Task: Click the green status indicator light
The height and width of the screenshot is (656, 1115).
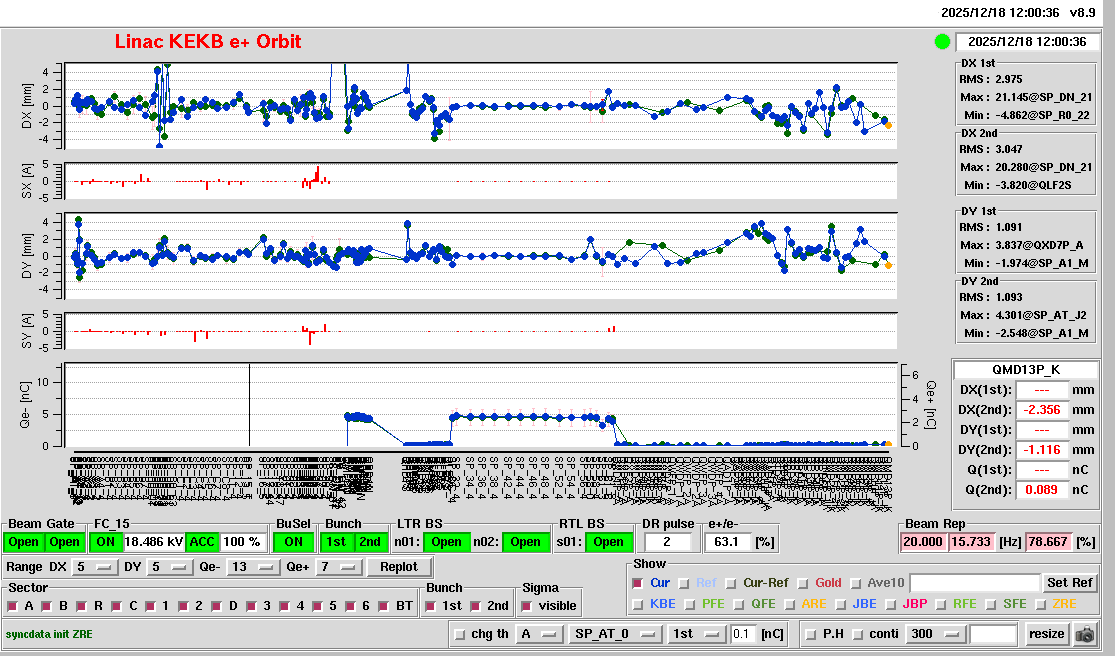Action: tap(941, 42)
